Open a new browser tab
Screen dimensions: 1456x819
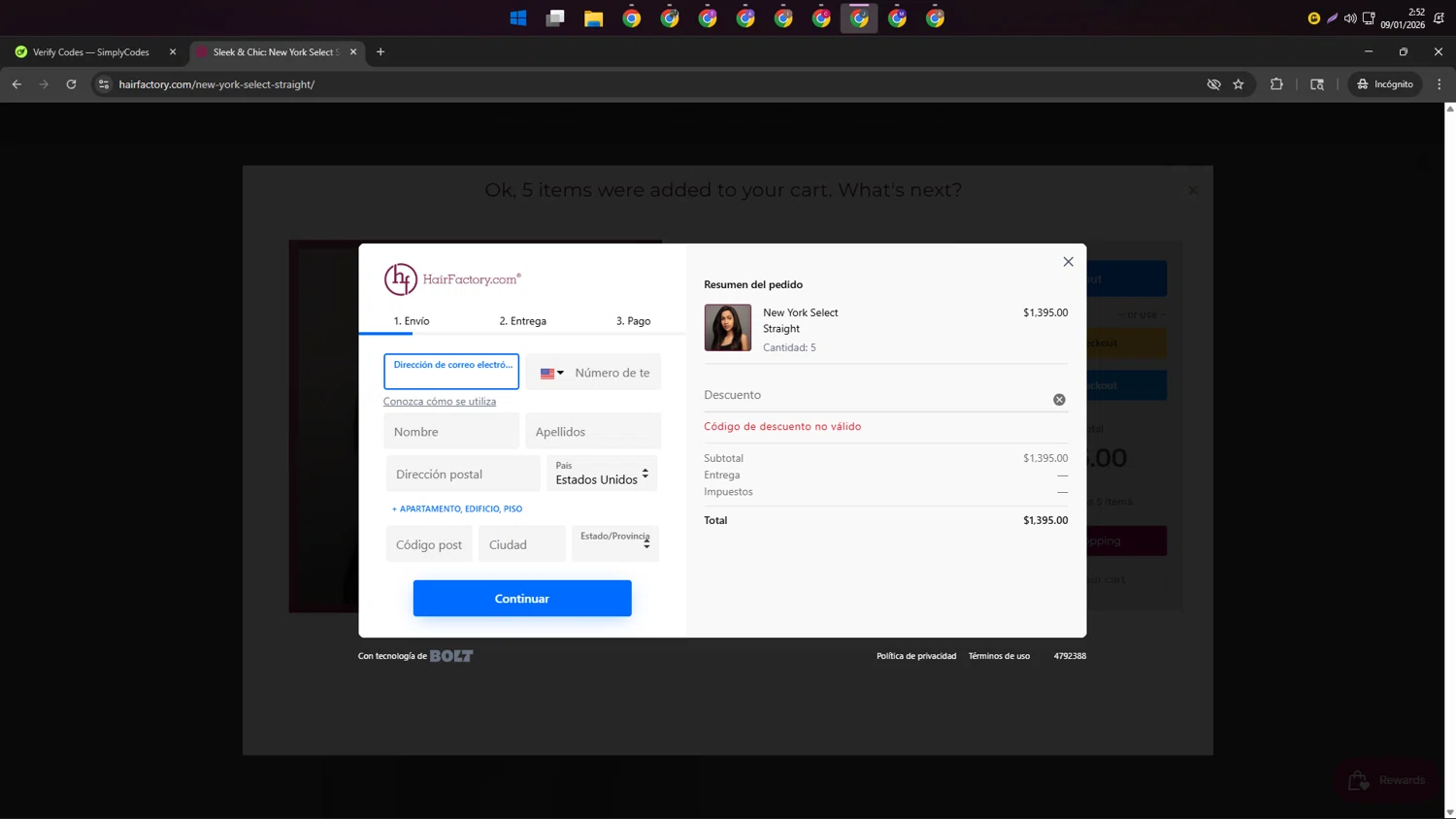(381, 52)
